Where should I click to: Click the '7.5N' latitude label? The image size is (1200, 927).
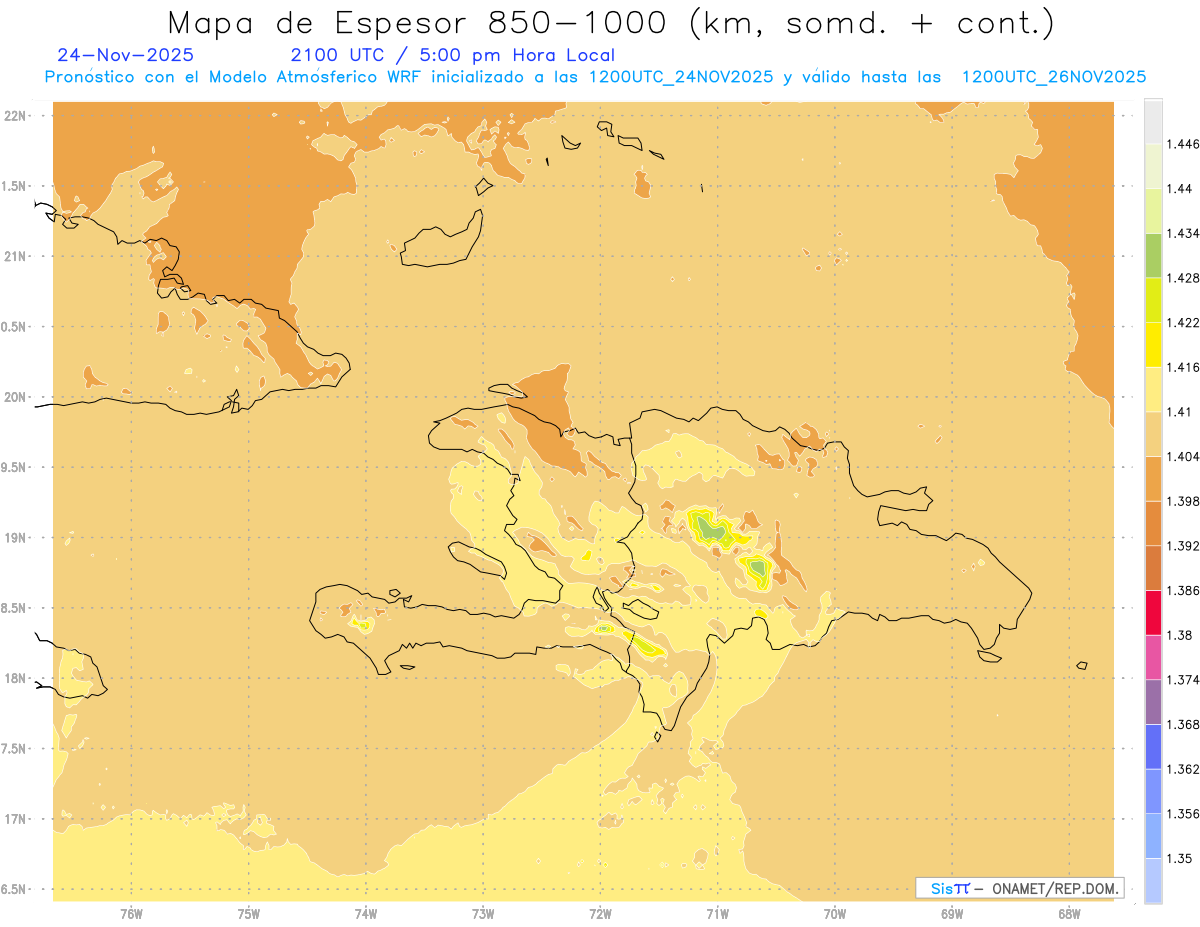13,749
